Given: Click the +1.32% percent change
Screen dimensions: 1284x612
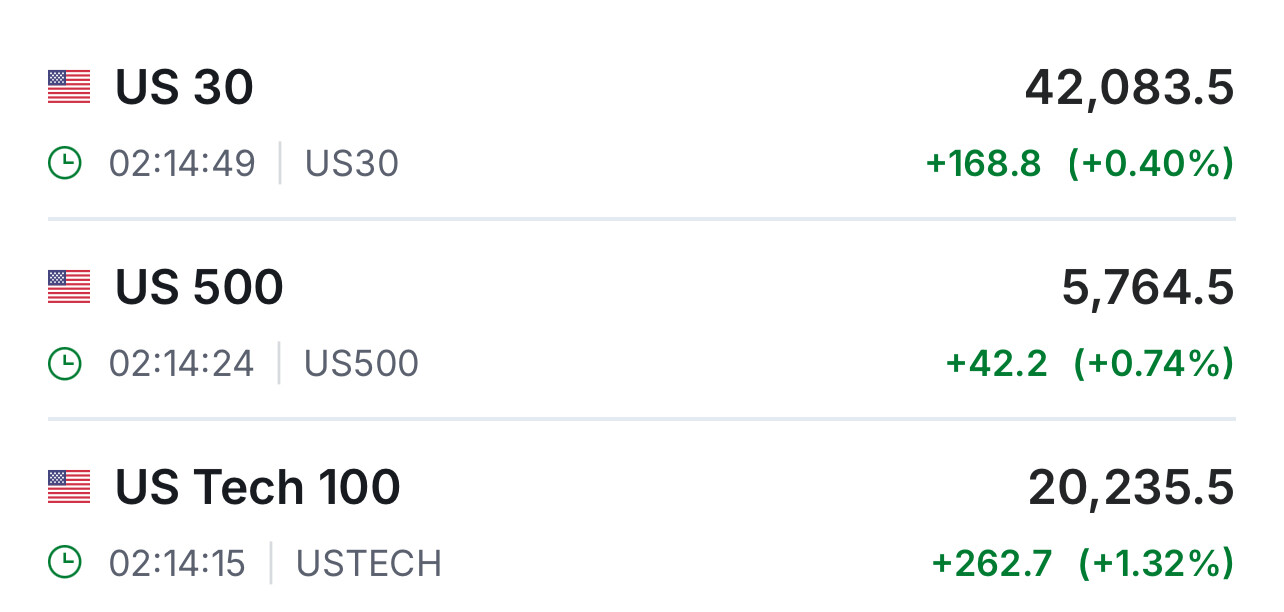Looking at the screenshot, I should pyautogui.click(x=1156, y=563).
